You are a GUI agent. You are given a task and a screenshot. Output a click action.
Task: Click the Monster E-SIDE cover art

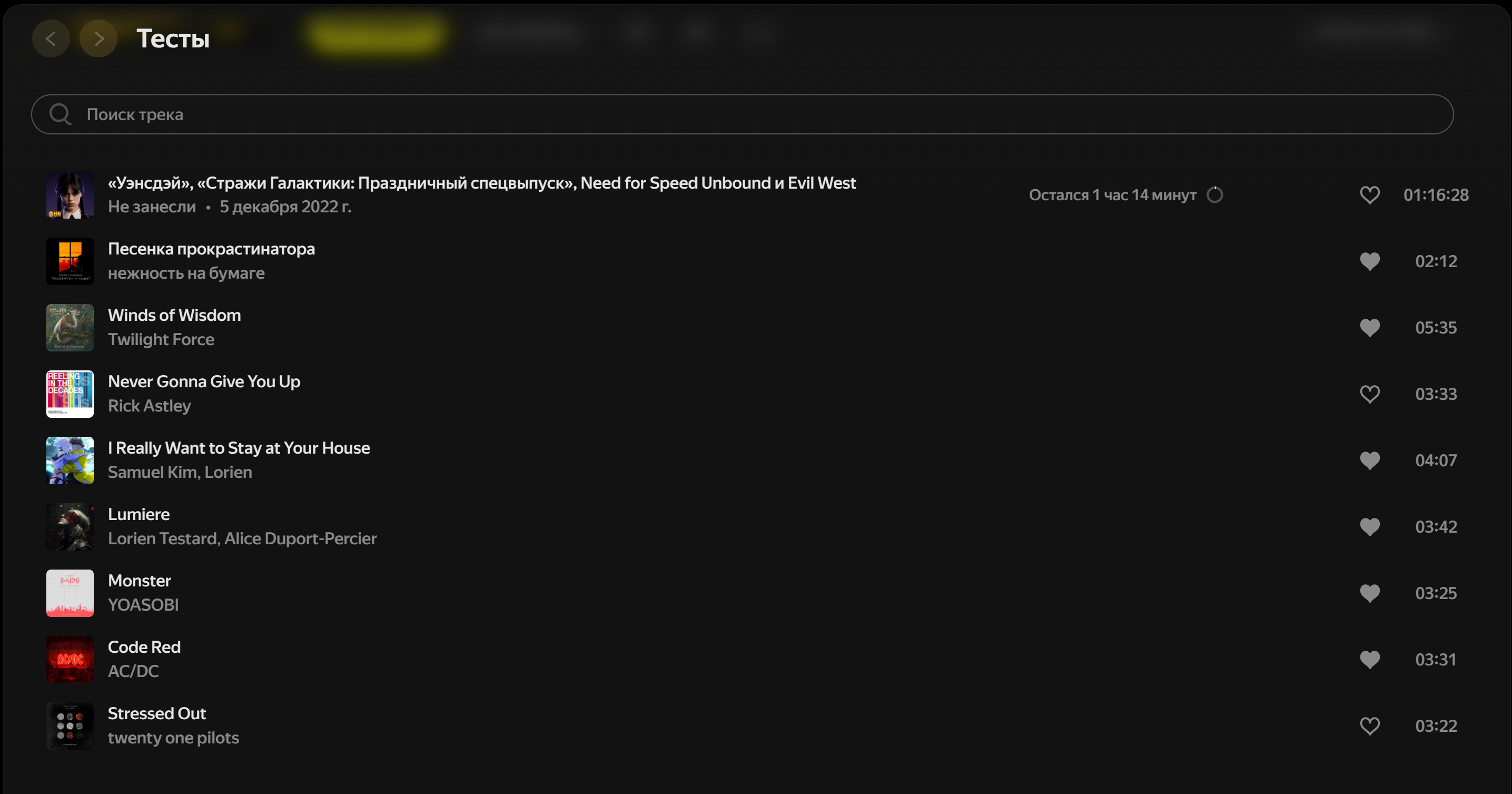pos(70,593)
